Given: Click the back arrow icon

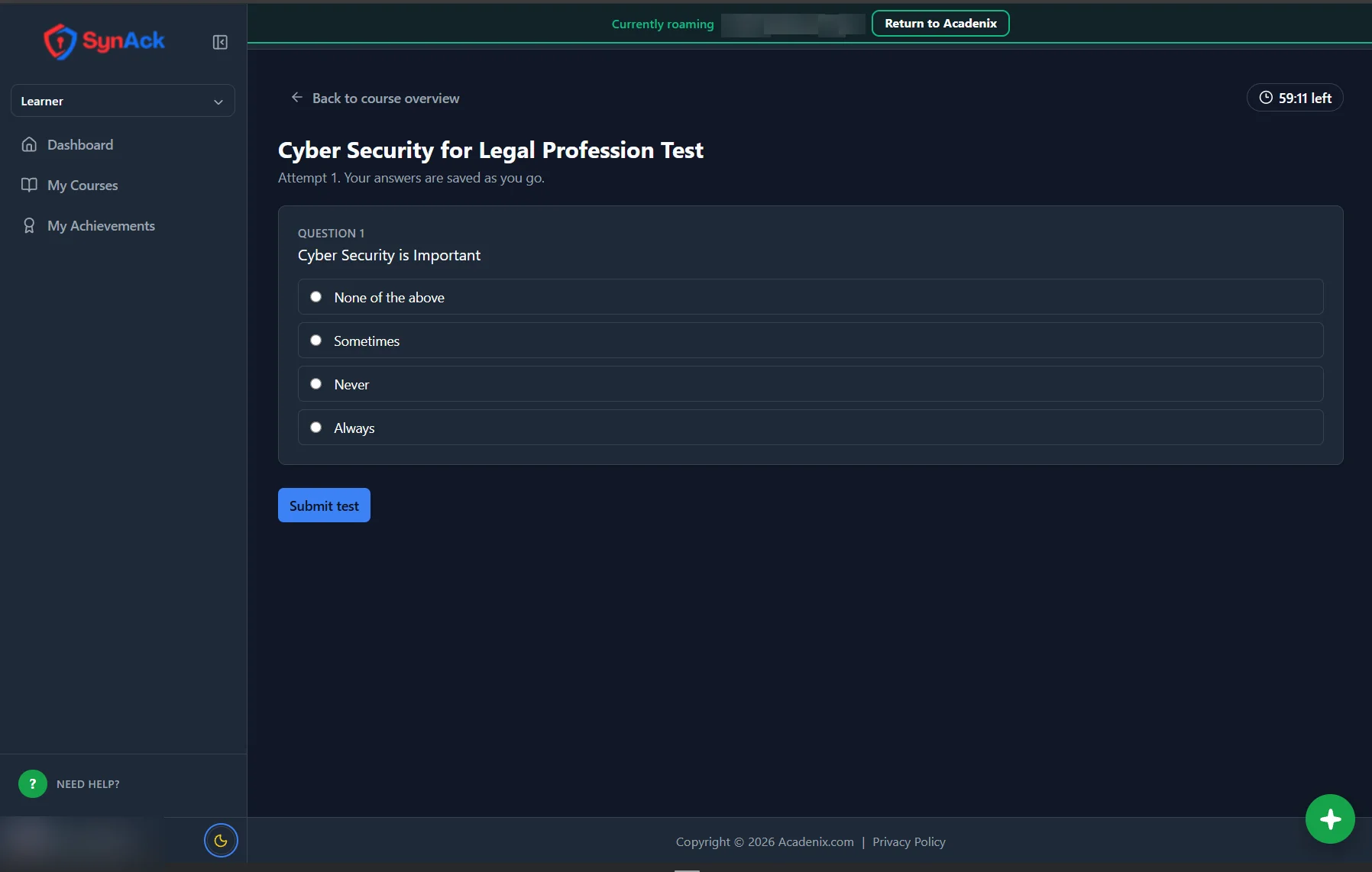Looking at the screenshot, I should pos(297,97).
